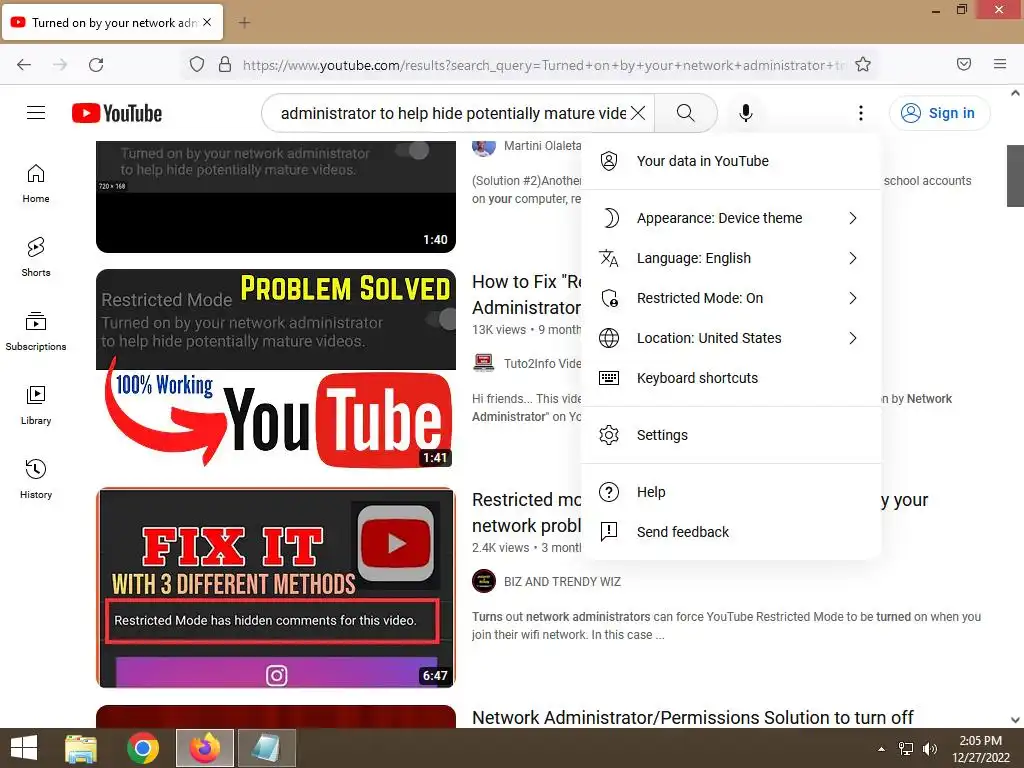The height and width of the screenshot is (768, 1024).
Task: Expand Language: English submenu
Action: (731, 258)
